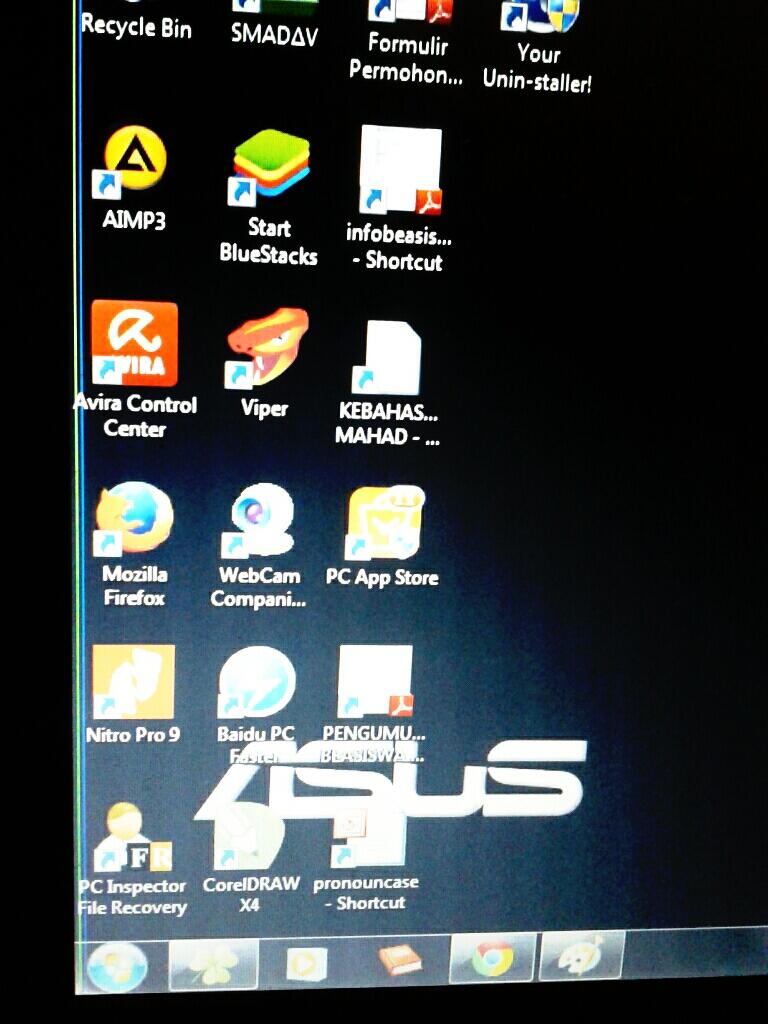This screenshot has height=1024, width=768.
Task: Select the Recycle Bin label
Action: [x=136, y=27]
